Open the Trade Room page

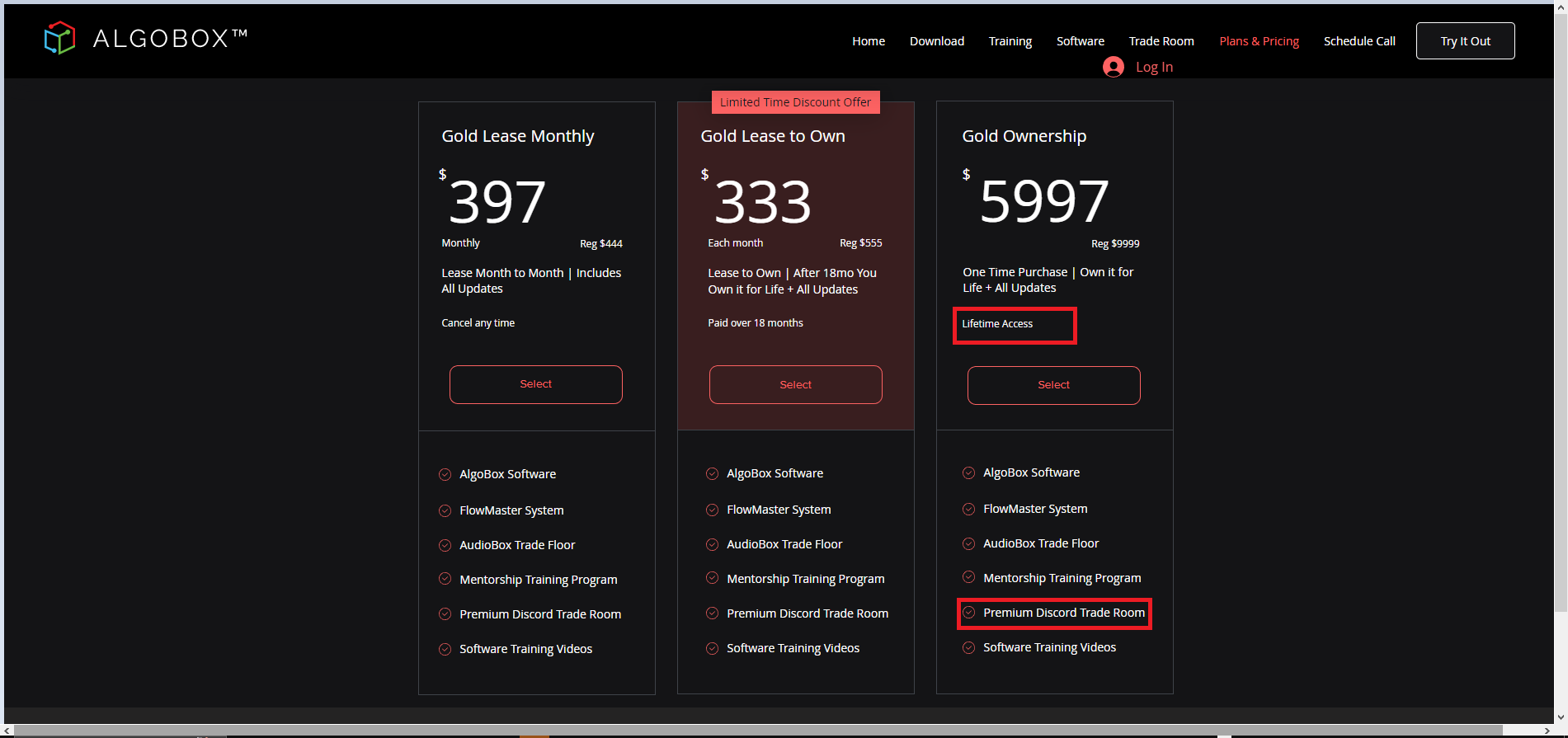tap(1161, 41)
